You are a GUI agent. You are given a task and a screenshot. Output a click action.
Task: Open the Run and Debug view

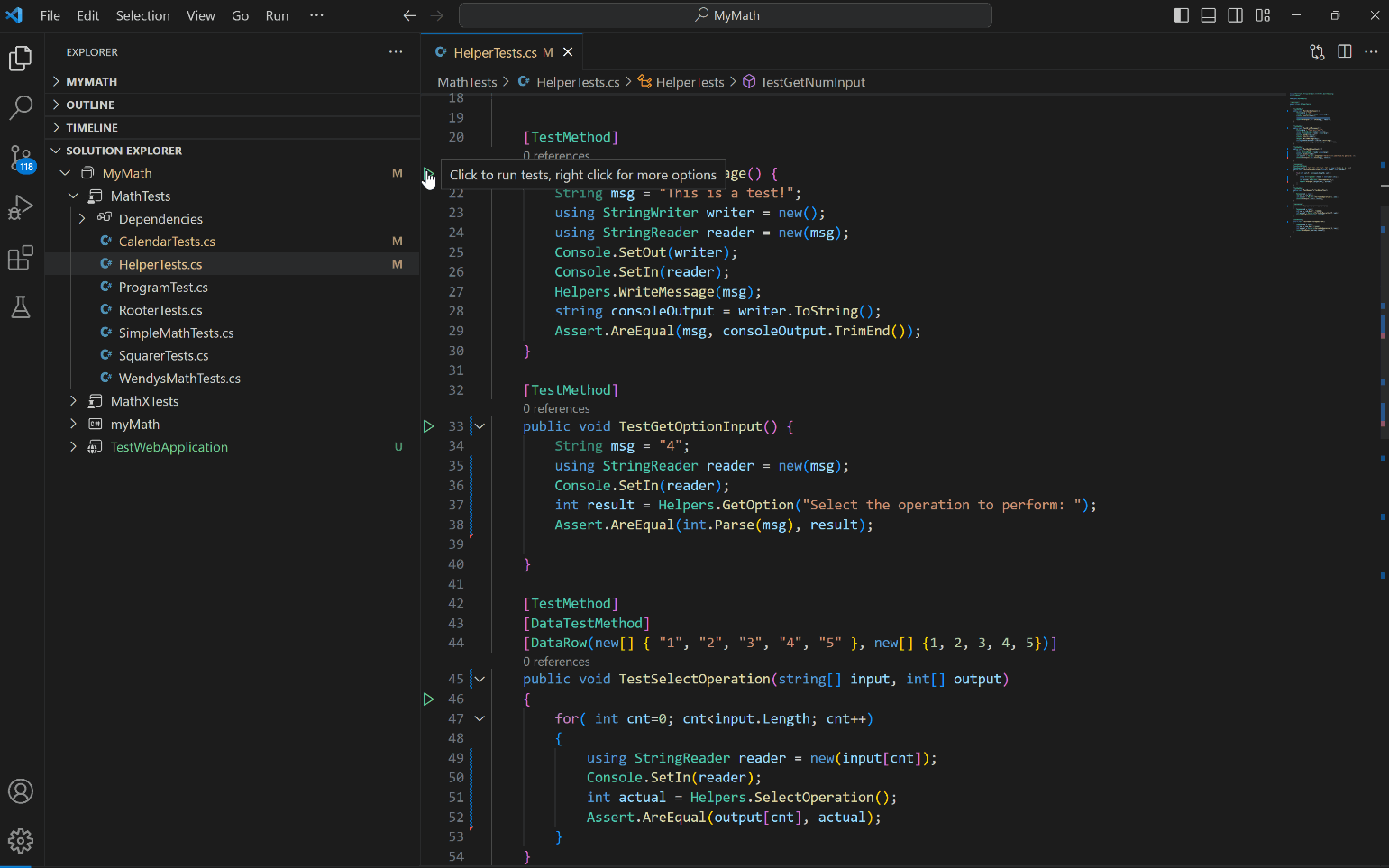coord(21,208)
